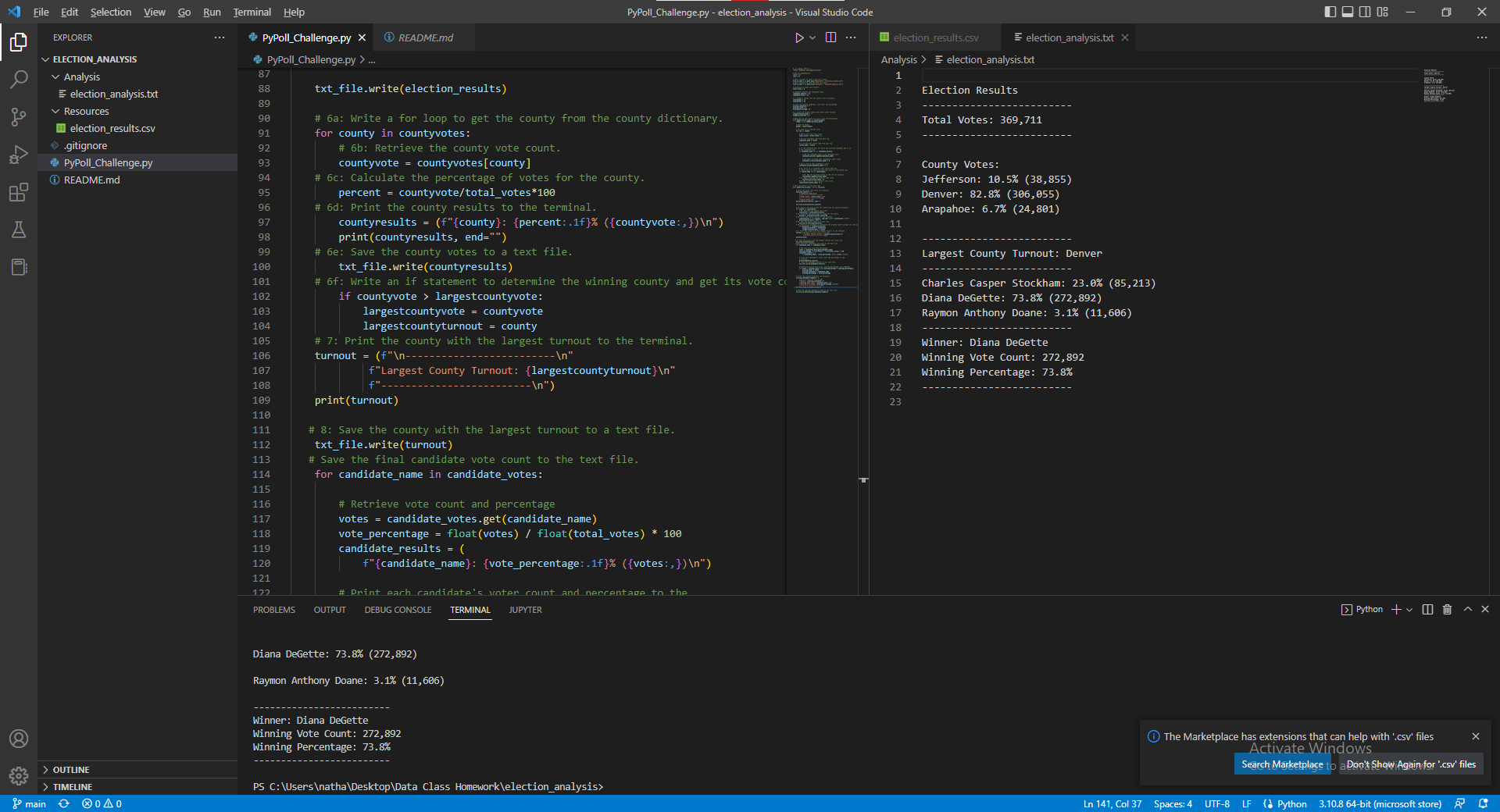Toggle the primary side bar layout button
This screenshot has width=1500, height=812.
1330,12
